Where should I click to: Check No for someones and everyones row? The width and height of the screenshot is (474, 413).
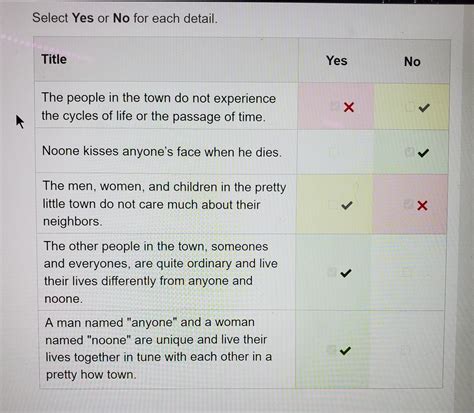click(406, 273)
